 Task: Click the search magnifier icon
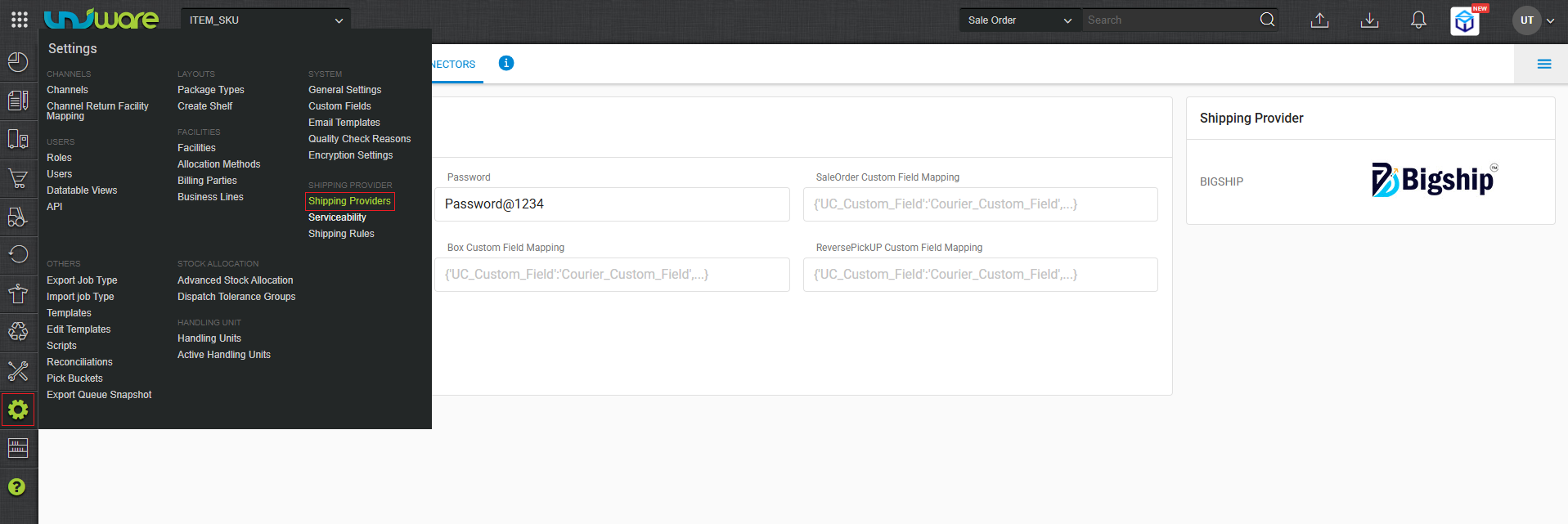pyautogui.click(x=1267, y=20)
